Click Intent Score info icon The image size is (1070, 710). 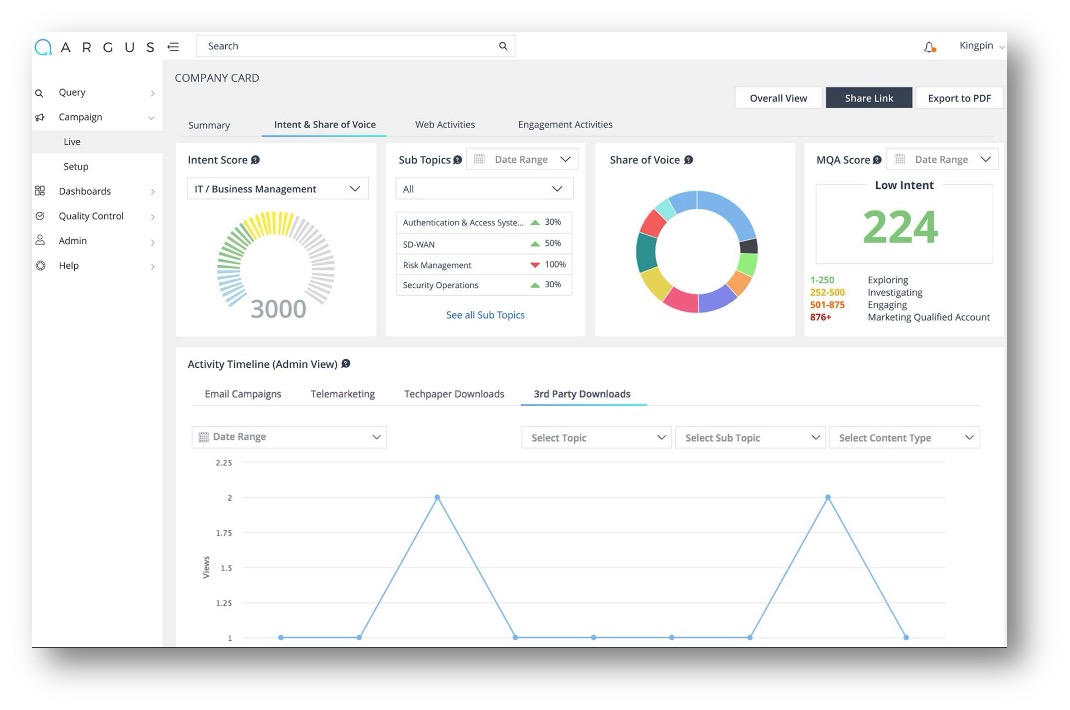pos(255,160)
